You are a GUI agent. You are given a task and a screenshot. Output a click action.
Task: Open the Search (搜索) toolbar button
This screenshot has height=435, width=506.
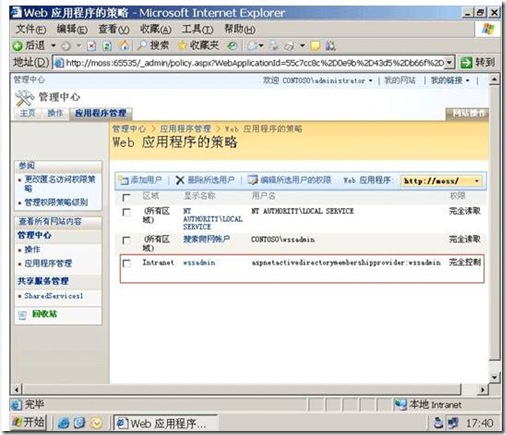[x=154, y=45]
